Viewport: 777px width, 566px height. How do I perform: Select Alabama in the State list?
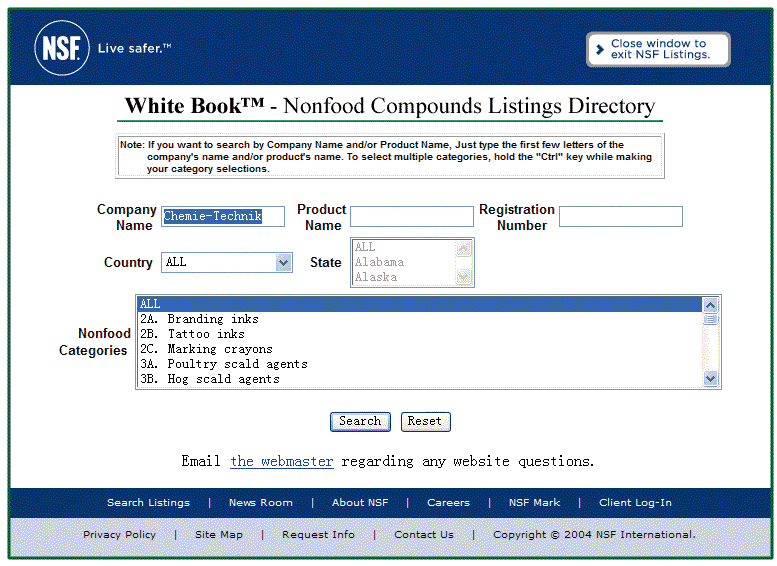pyautogui.click(x=404, y=262)
